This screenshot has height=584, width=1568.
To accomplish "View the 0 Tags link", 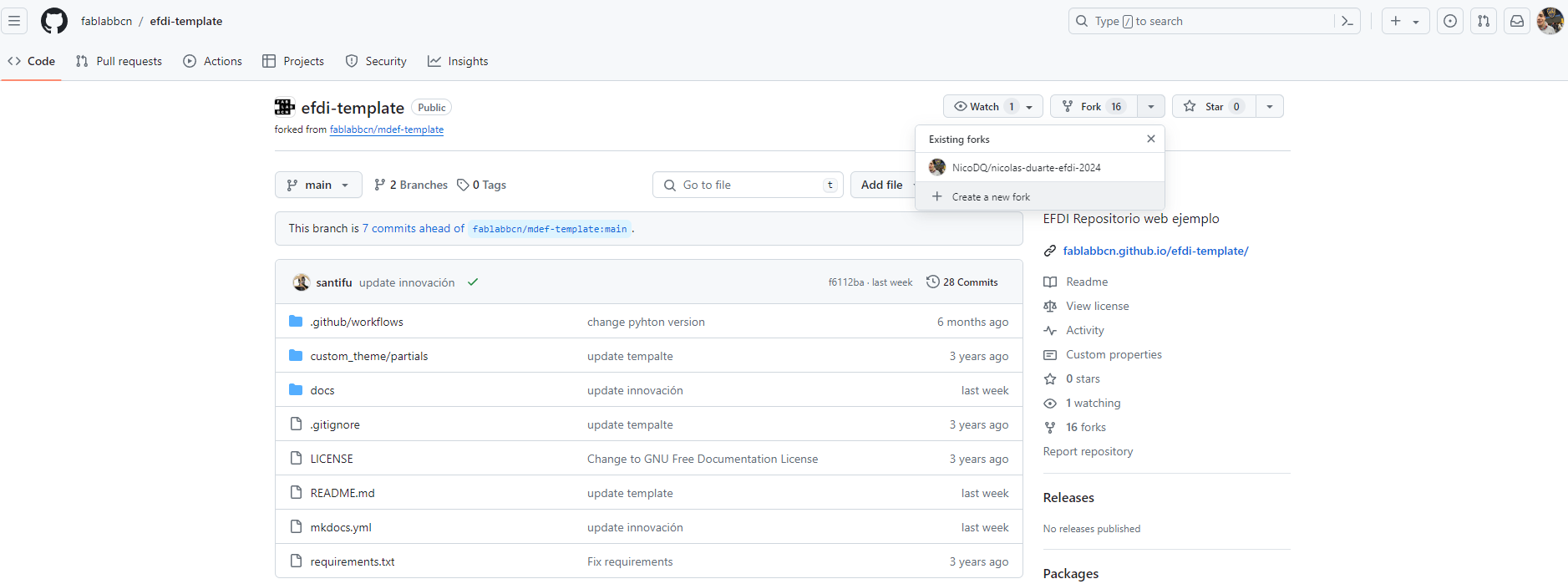I will pos(482,185).
